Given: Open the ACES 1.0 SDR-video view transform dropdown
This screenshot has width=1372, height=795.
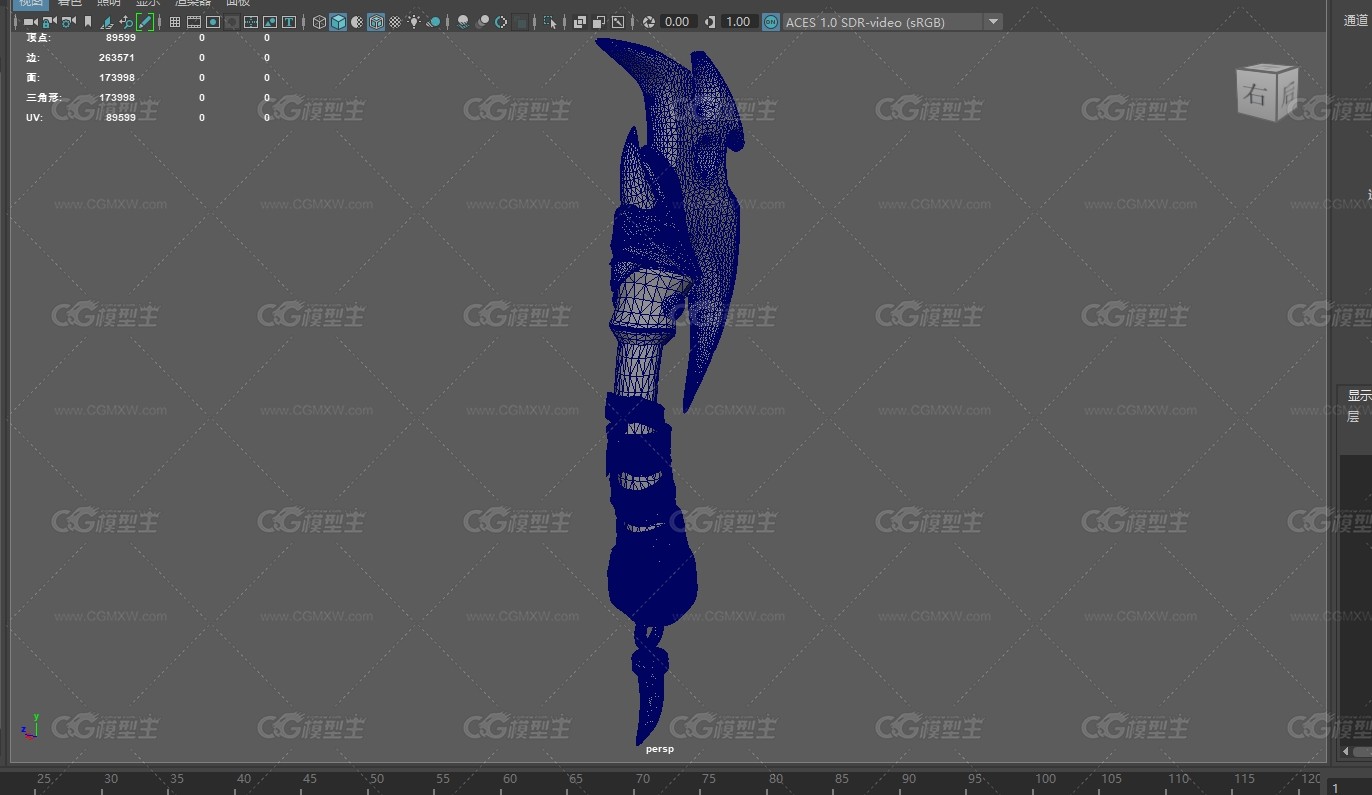Looking at the screenshot, I should pyautogui.click(x=892, y=21).
